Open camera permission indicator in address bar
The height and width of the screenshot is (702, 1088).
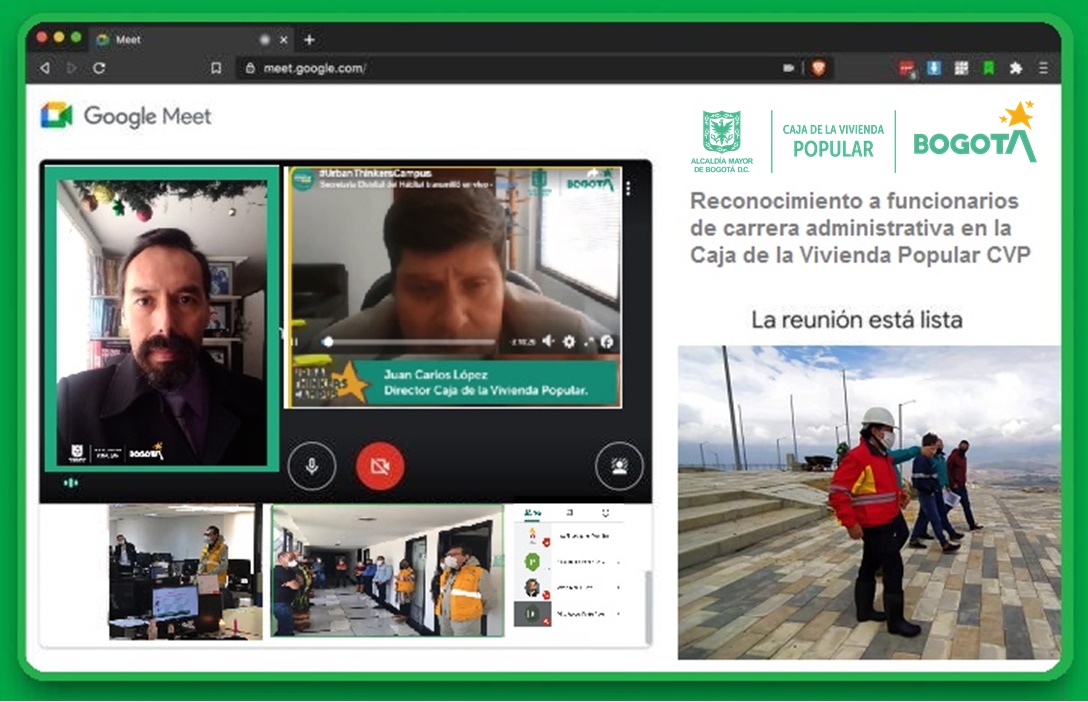[x=788, y=68]
